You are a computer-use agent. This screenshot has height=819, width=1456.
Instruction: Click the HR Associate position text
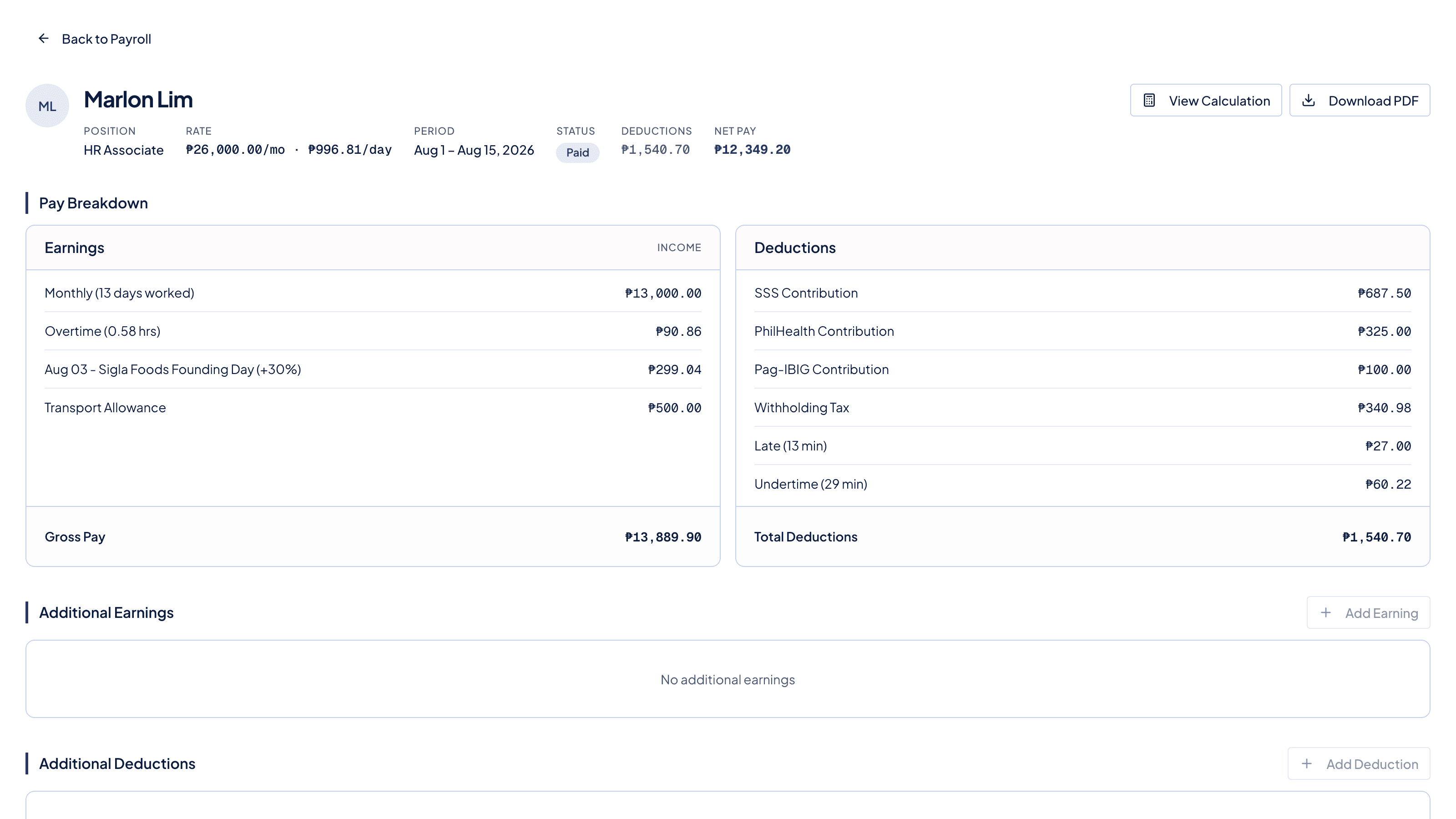pyautogui.click(x=124, y=150)
